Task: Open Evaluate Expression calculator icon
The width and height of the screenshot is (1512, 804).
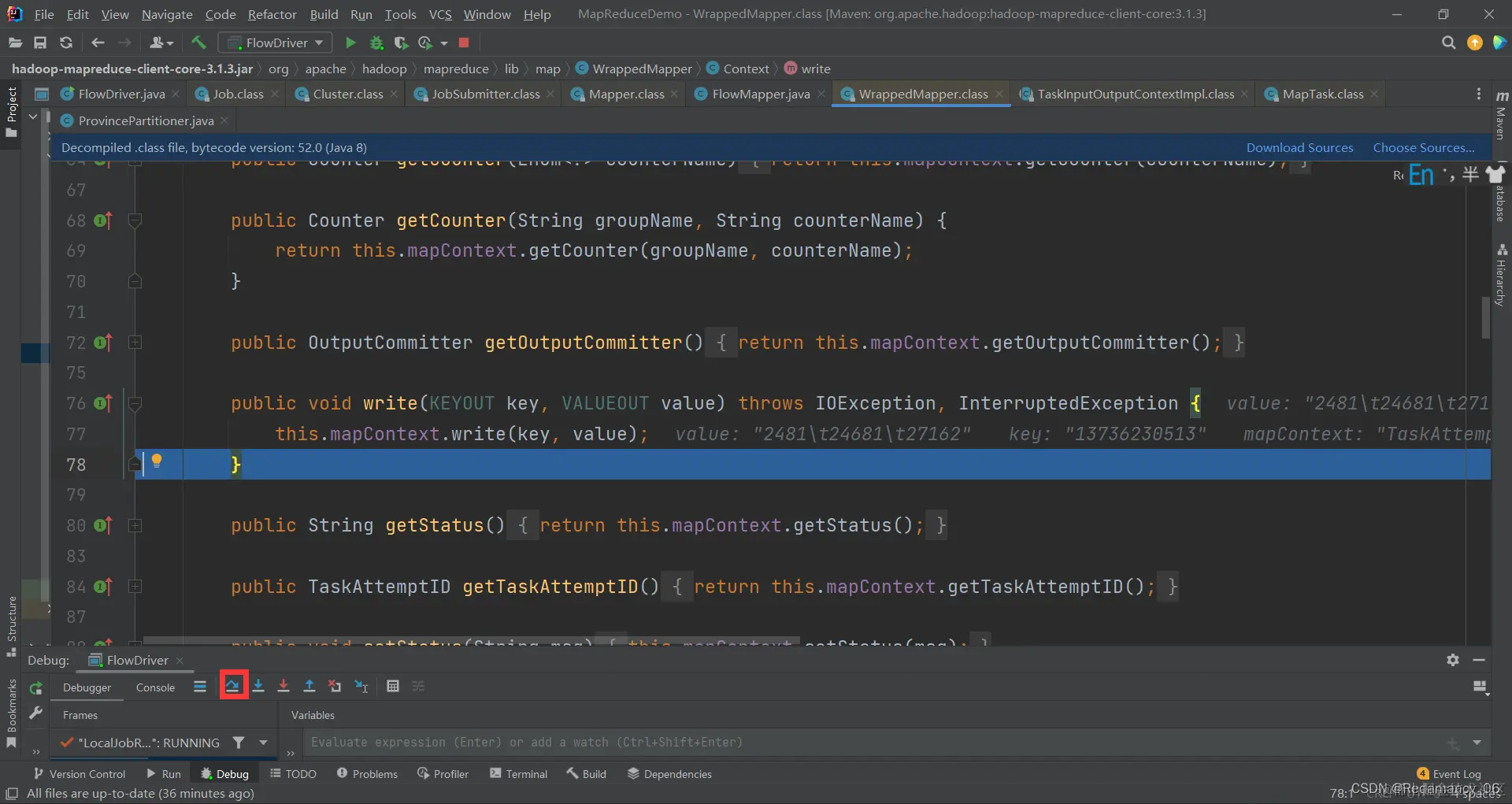Action: [393, 686]
